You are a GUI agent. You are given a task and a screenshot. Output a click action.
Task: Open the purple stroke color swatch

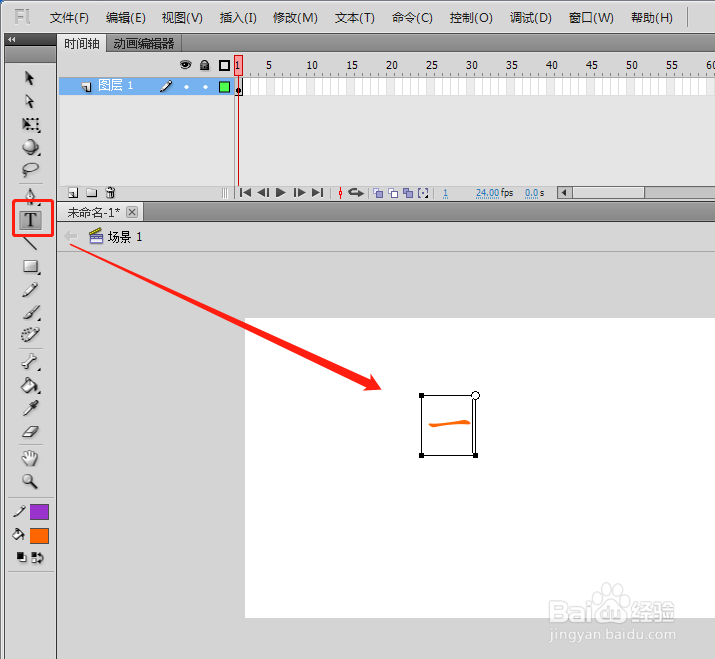[x=39, y=512]
